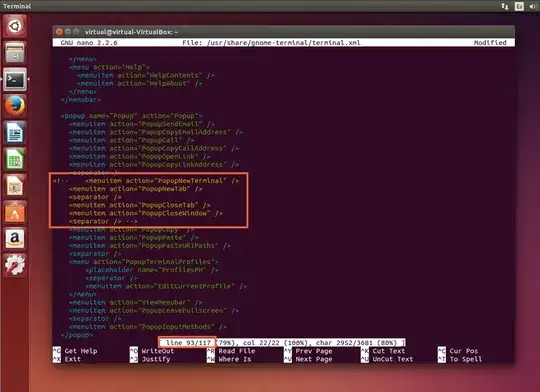Click the Get Help shortcut label

[81, 351]
